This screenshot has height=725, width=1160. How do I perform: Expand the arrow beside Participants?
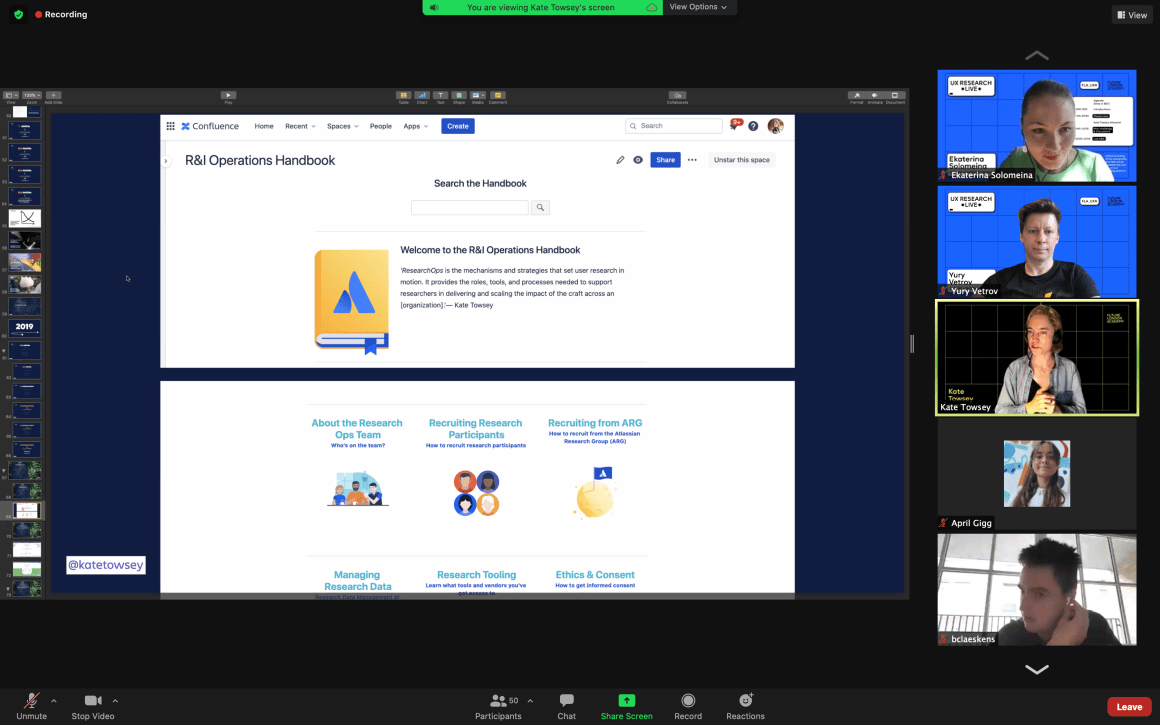tap(530, 701)
